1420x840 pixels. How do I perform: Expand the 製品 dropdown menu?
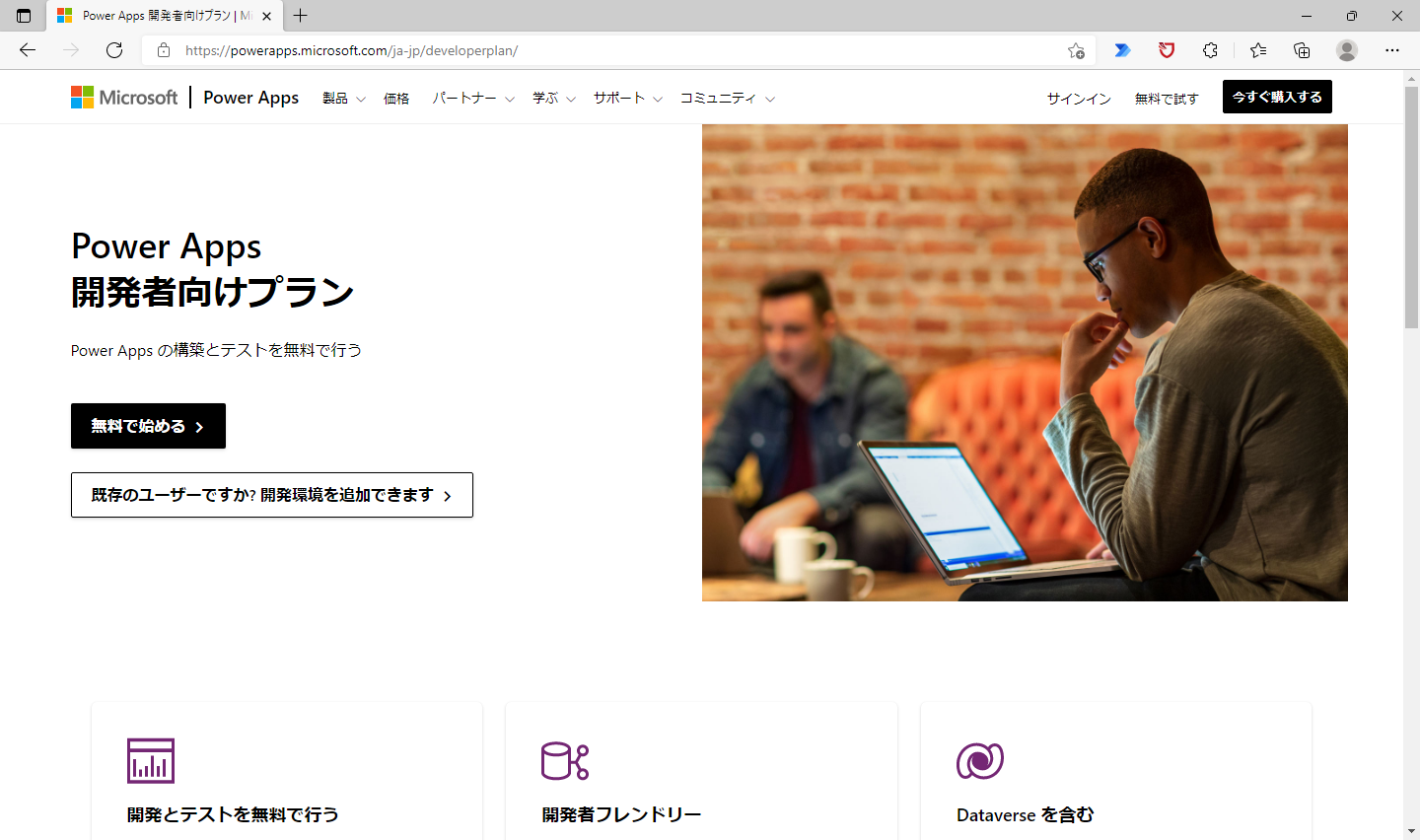tap(344, 99)
